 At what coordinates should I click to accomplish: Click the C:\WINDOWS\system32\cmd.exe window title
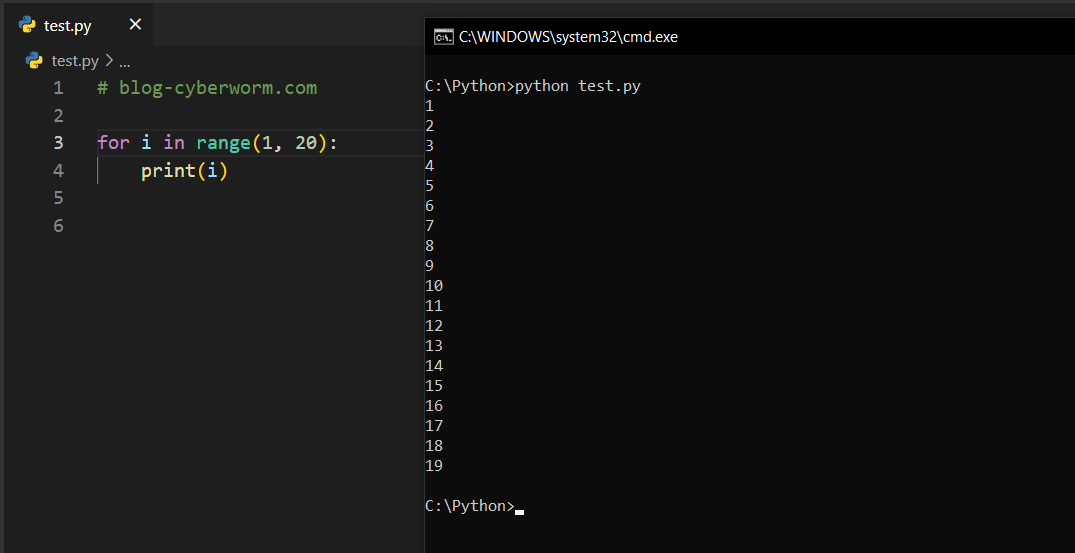(568, 37)
